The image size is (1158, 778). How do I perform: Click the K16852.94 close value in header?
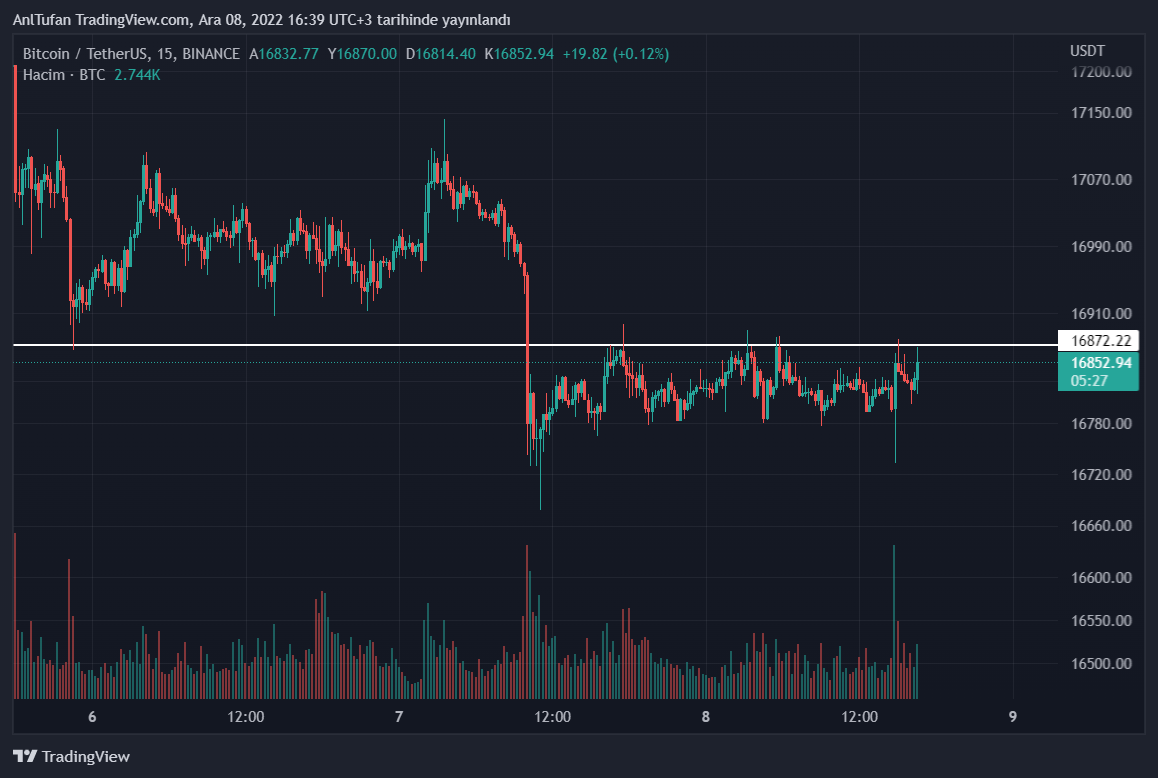pos(519,54)
